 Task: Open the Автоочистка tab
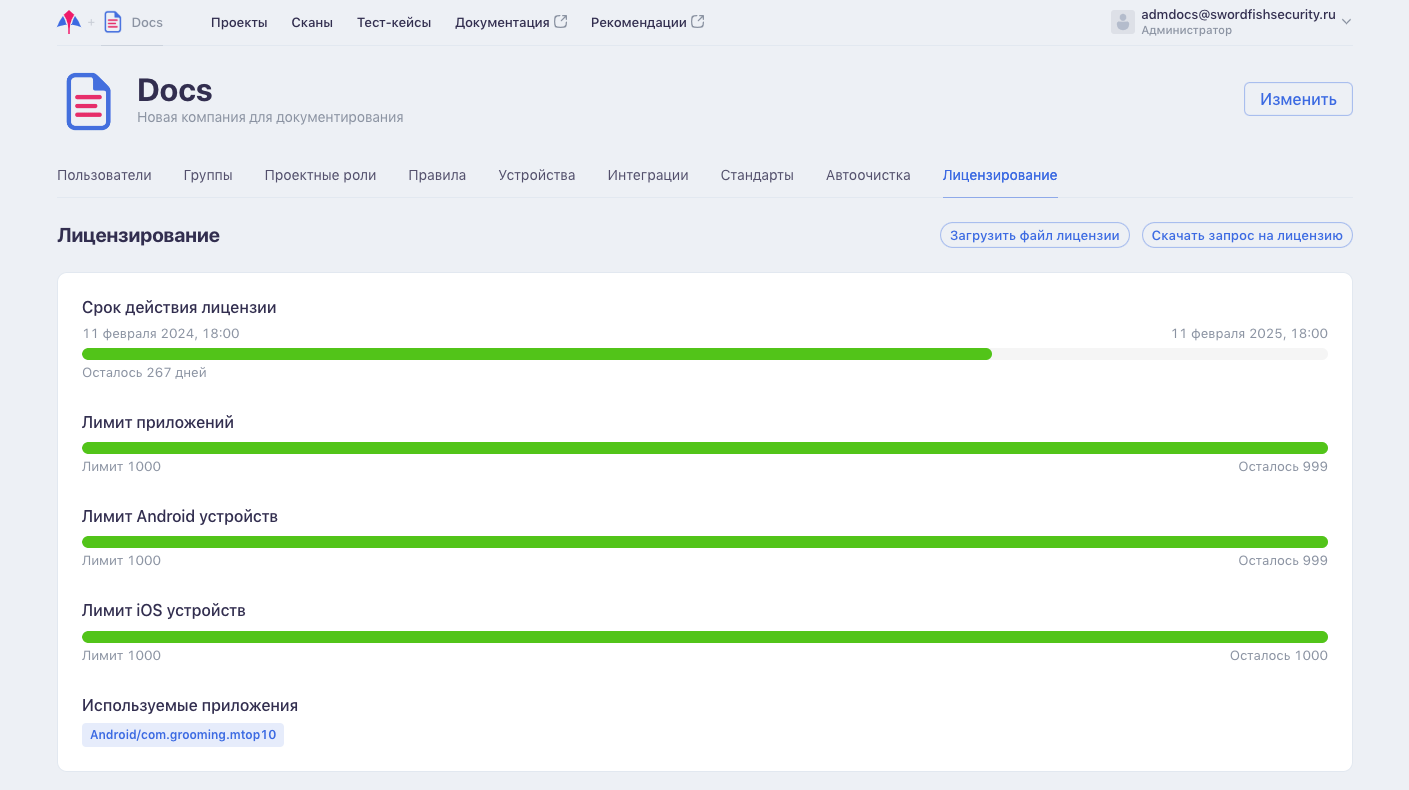point(868,175)
